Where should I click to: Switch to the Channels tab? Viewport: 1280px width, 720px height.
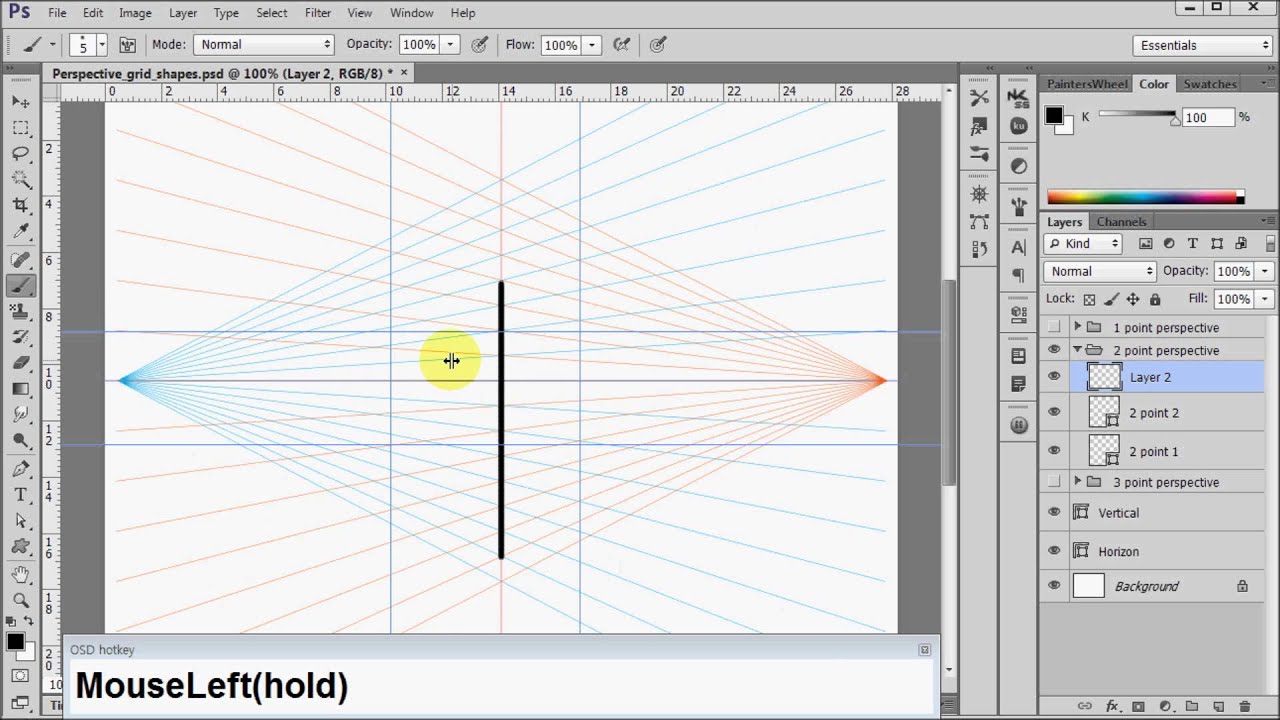click(1121, 222)
